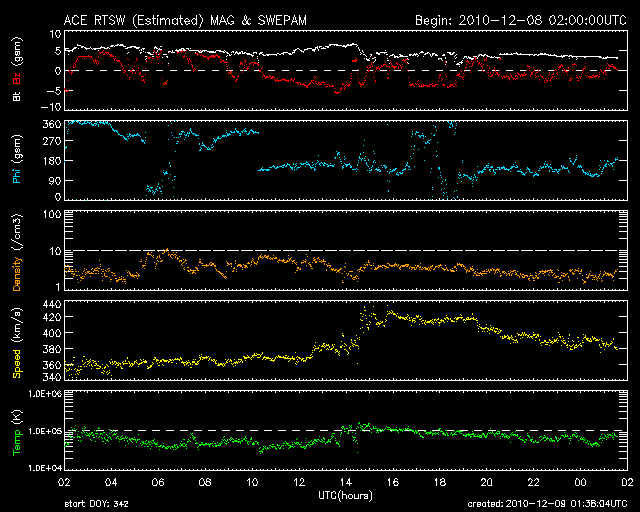Click the 'UTC(hours)' x-axis title
Image resolution: width=640 pixels, height=512 pixels.
[345, 496]
